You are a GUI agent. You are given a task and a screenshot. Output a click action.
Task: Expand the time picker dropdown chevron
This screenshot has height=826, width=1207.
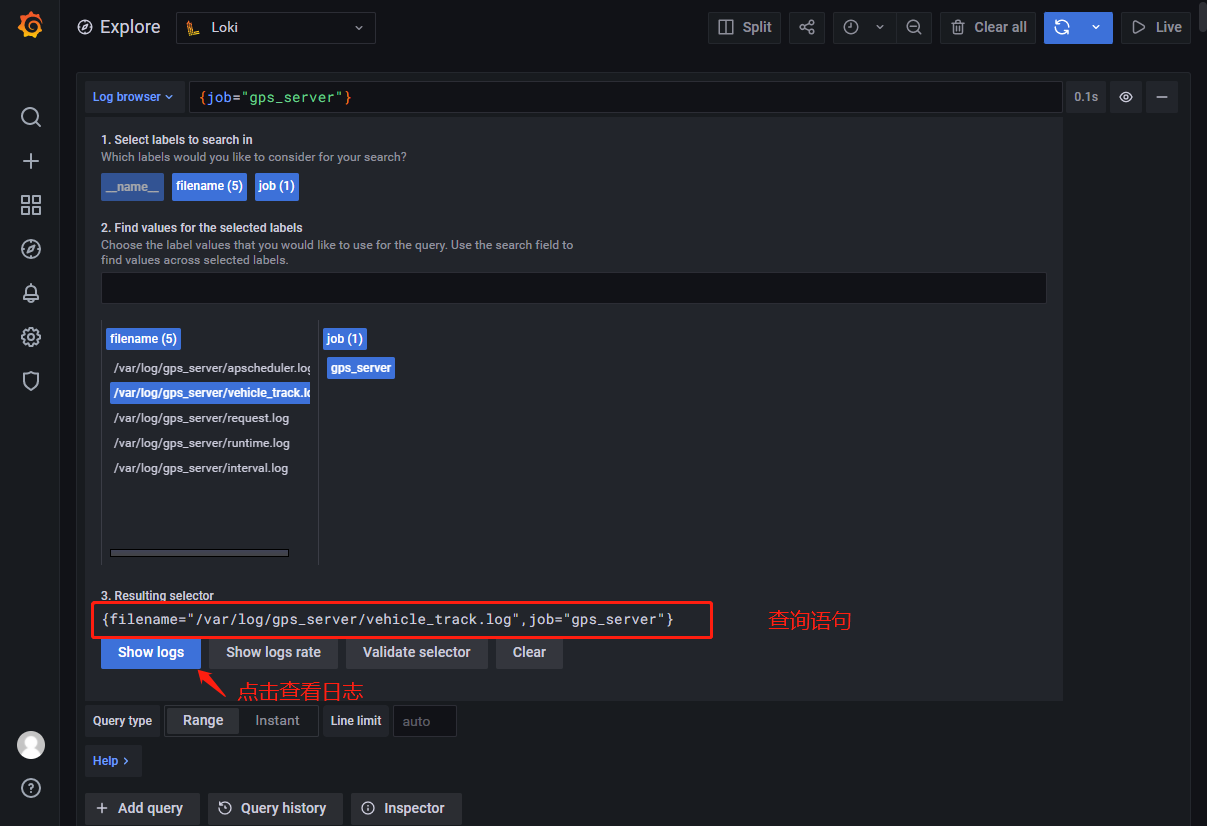coord(880,27)
